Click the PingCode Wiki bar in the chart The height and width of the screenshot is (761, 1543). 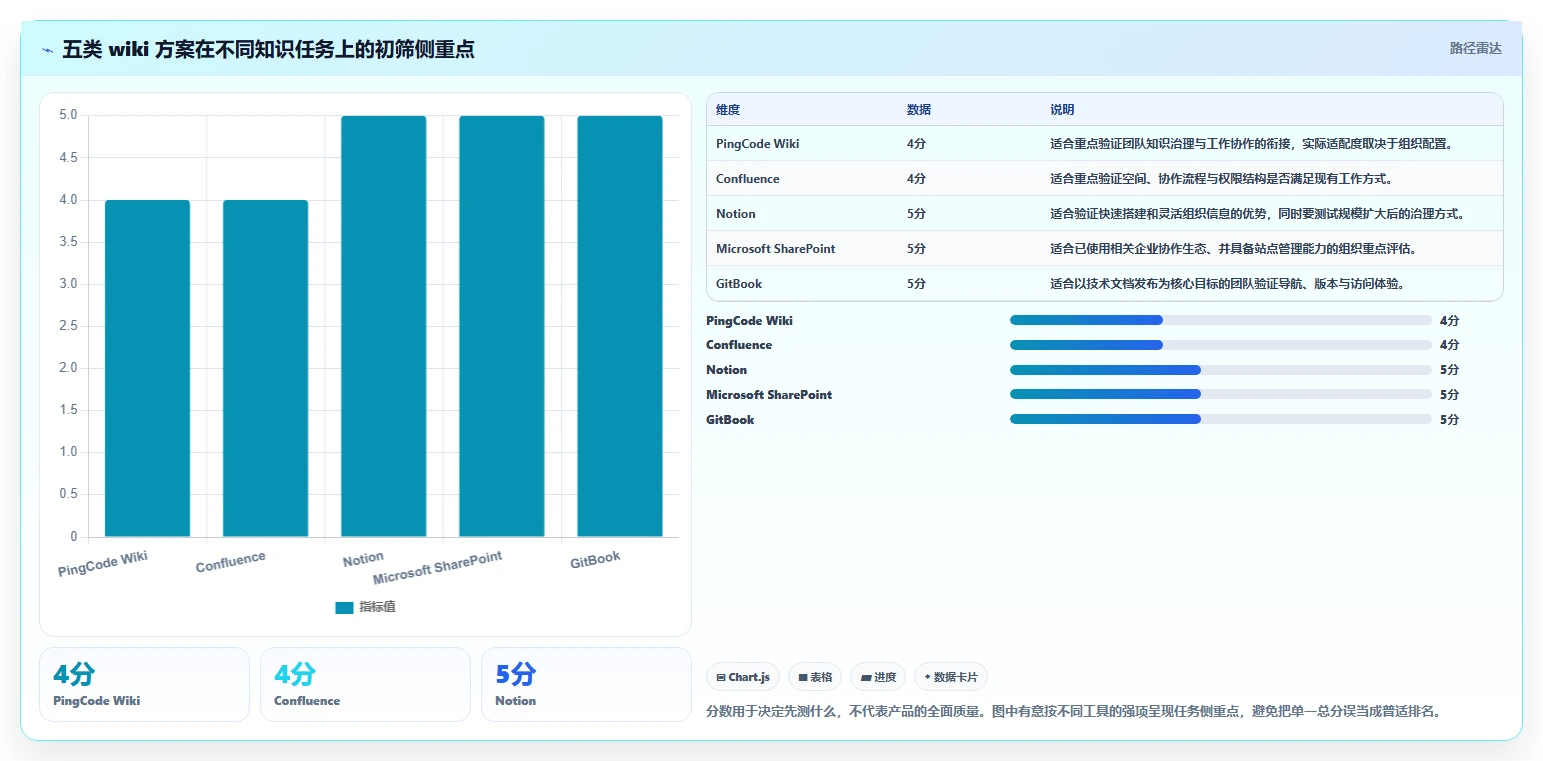(147, 368)
